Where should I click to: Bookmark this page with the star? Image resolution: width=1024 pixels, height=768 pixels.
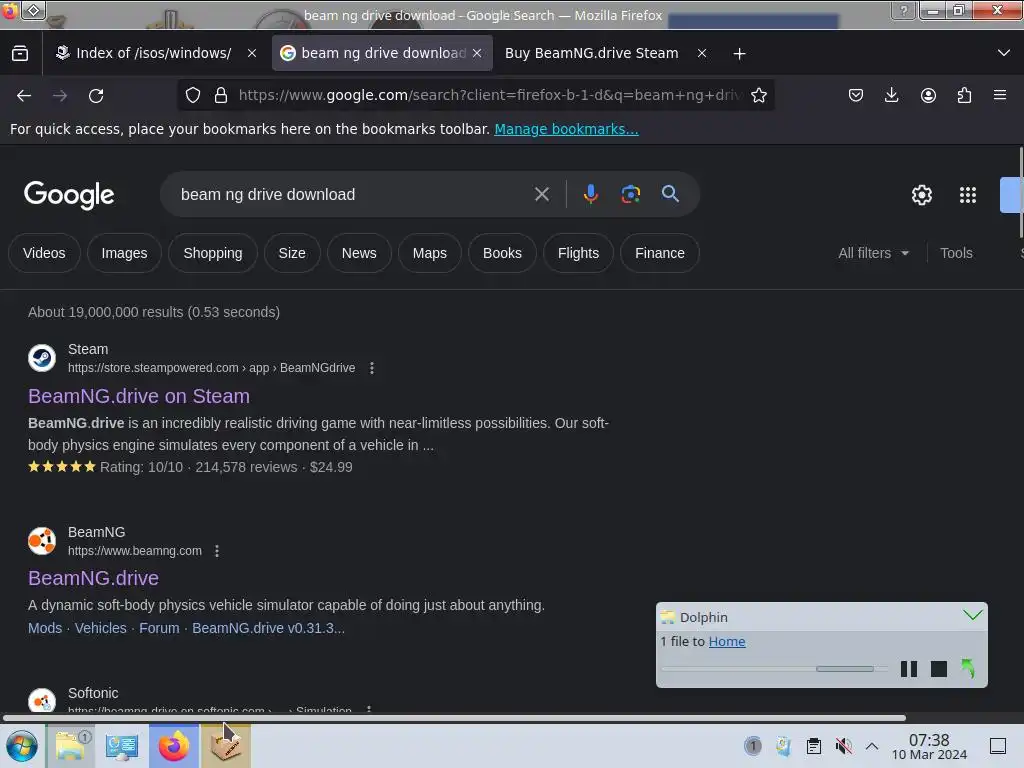758,95
